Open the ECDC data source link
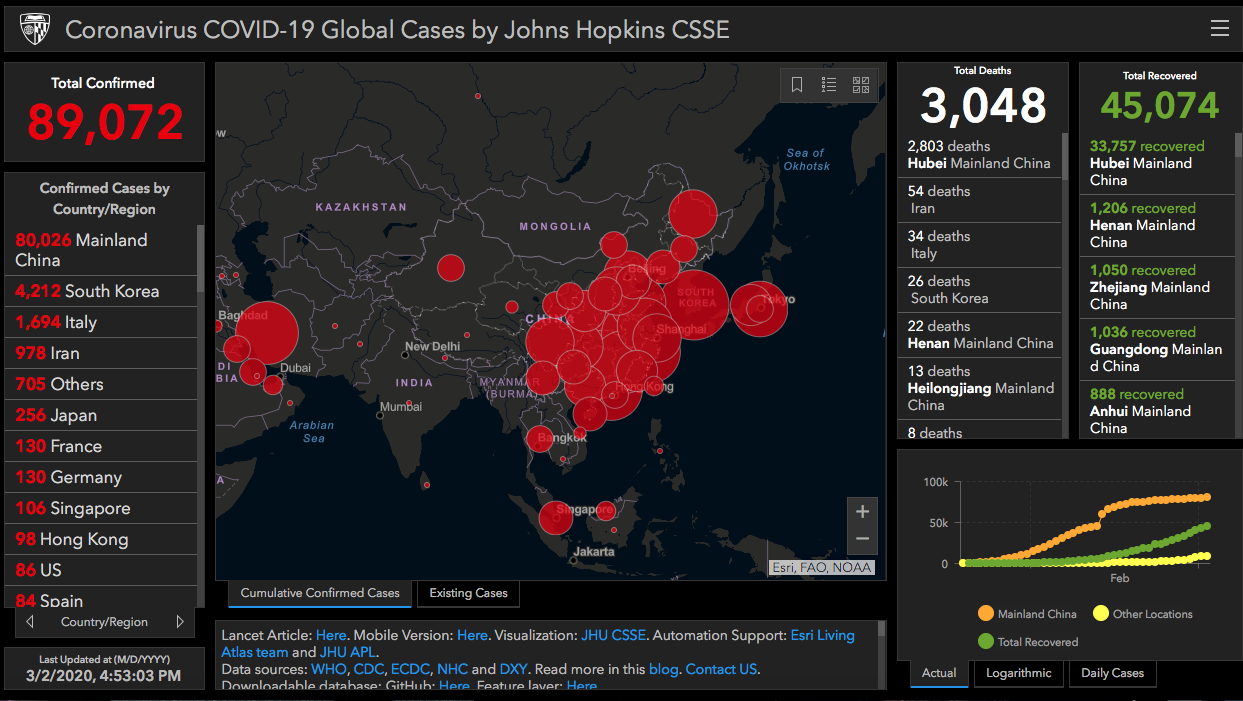Viewport: 1243px width, 701px height. [410, 669]
